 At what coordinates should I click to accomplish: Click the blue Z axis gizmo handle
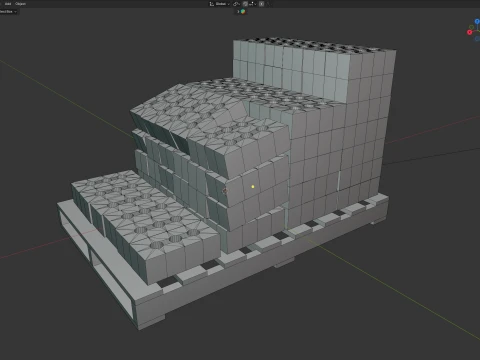point(477,21)
